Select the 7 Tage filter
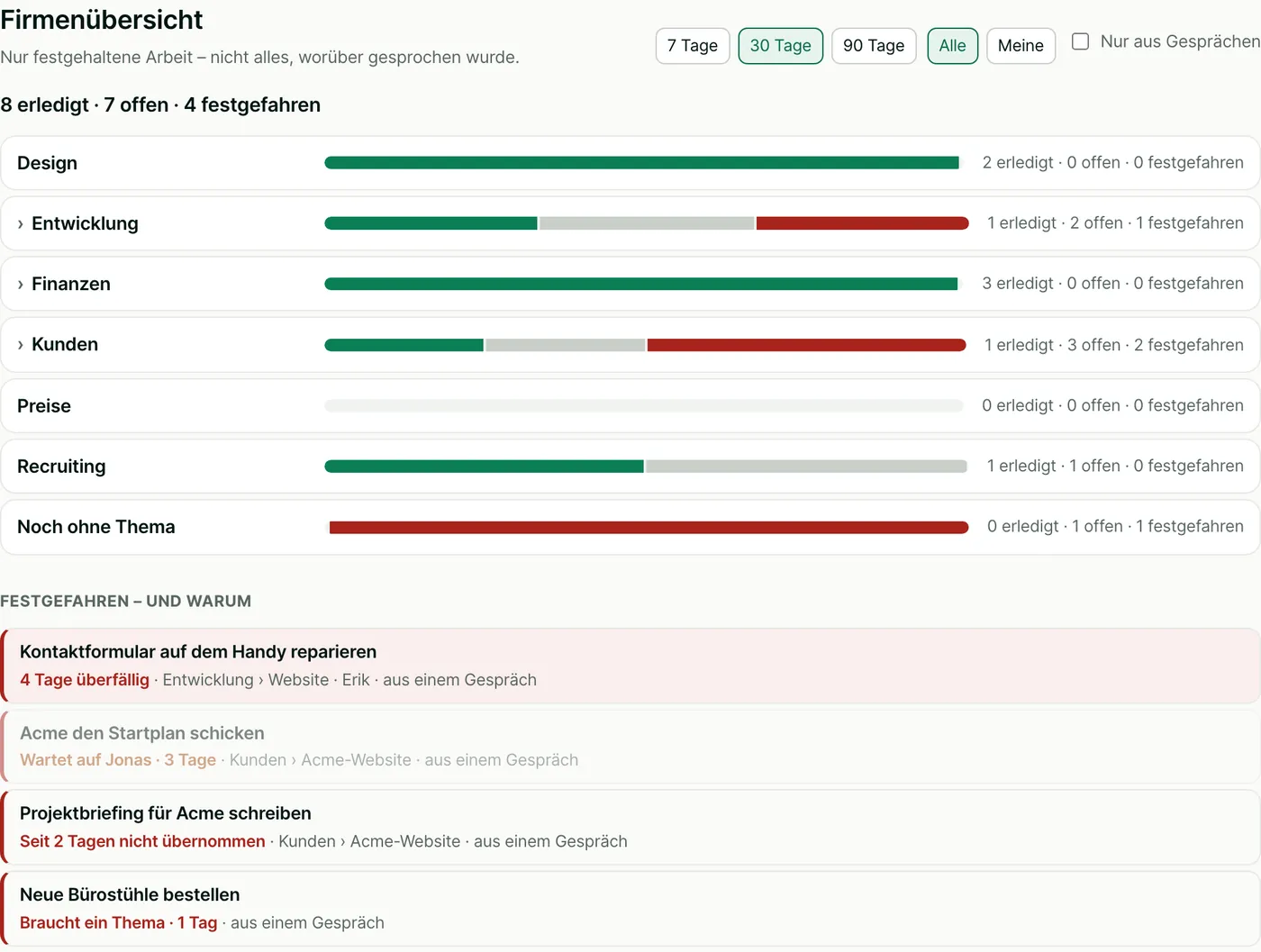The width and height of the screenshot is (1261, 952). tap(693, 46)
